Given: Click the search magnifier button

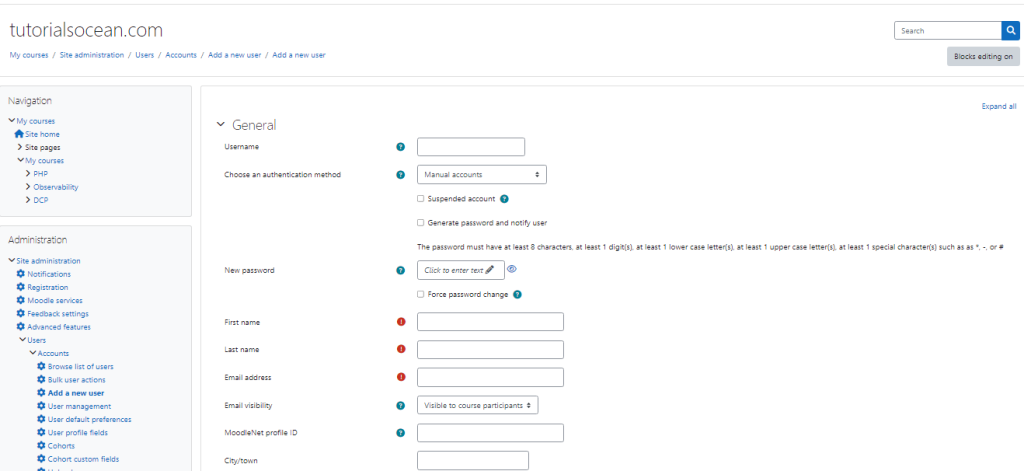Looking at the screenshot, I should pyautogui.click(x=1010, y=31).
